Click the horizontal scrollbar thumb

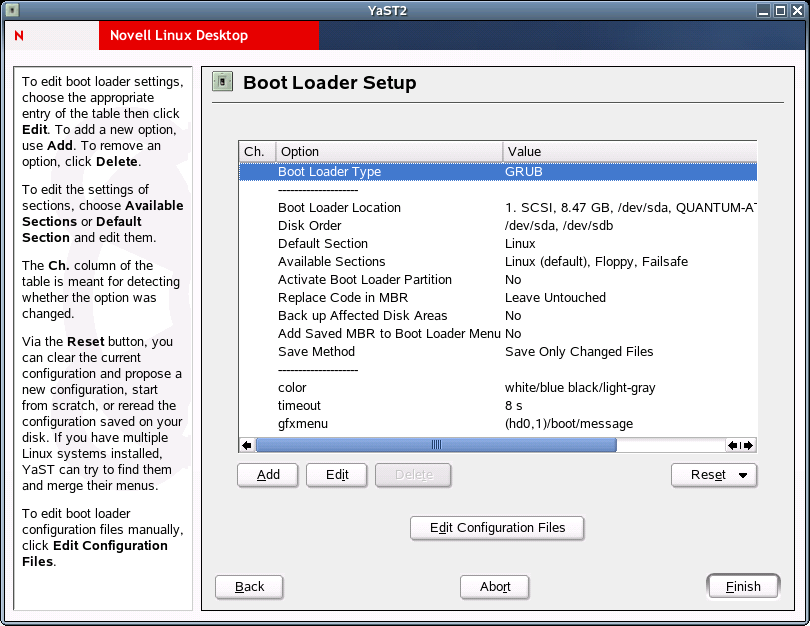point(436,445)
